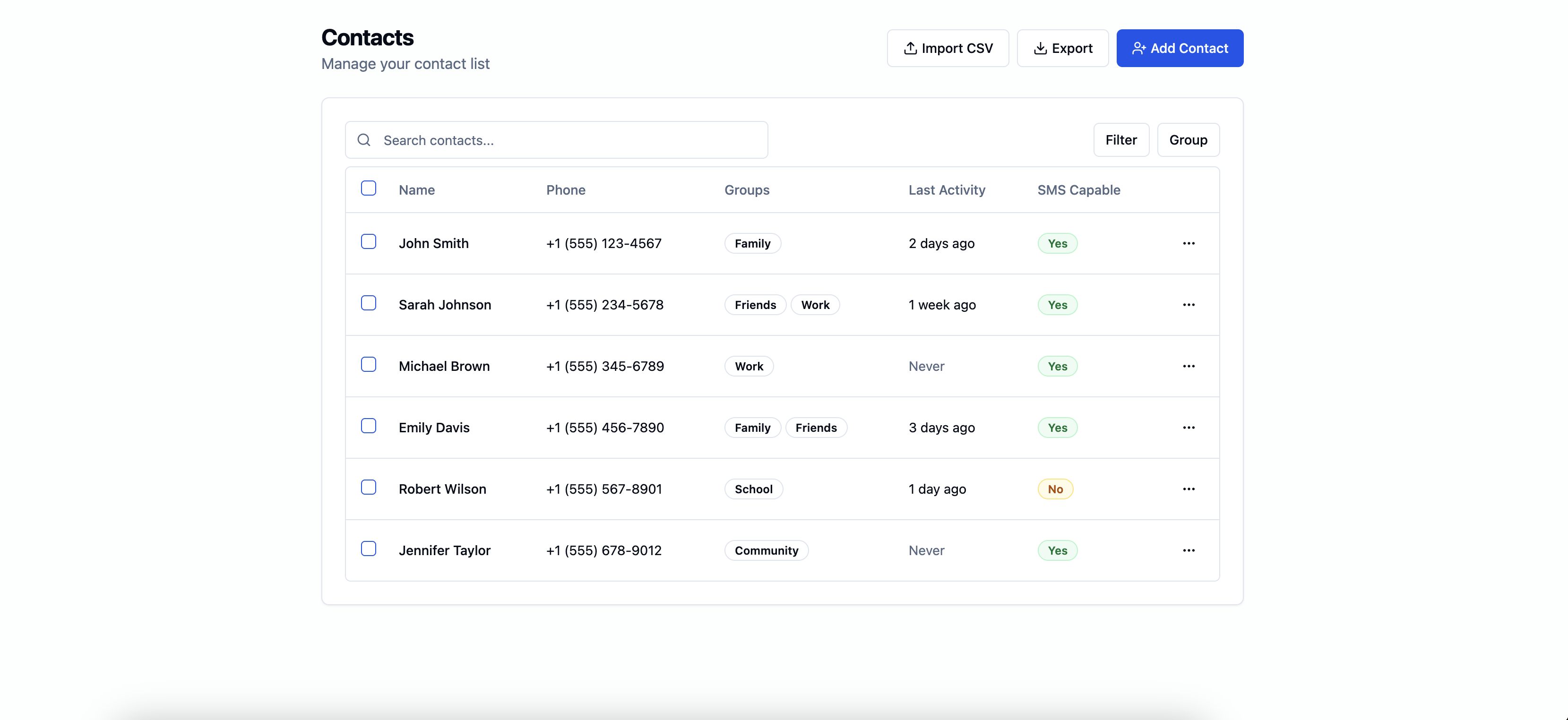
Task: Click the Import CSV upload button
Action: pos(947,48)
